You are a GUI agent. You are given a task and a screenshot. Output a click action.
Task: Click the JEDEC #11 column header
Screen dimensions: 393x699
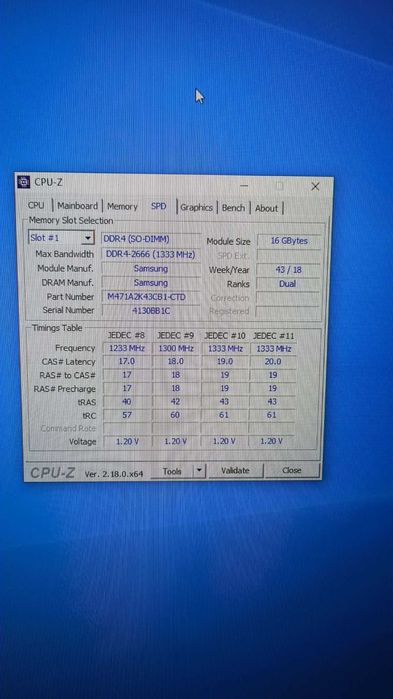pyautogui.click(x=274, y=336)
